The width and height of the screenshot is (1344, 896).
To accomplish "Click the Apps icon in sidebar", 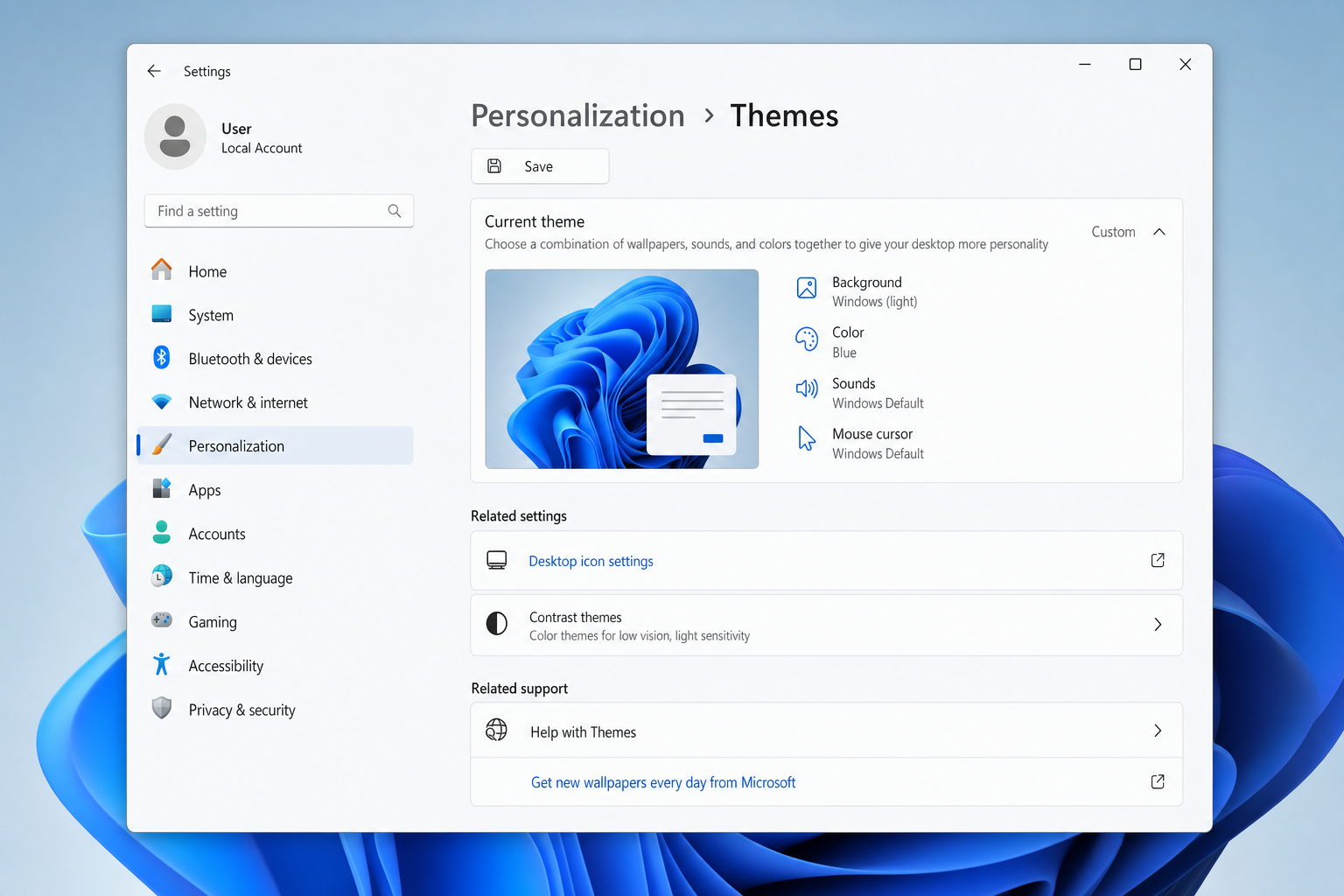I will pos(162,488).
